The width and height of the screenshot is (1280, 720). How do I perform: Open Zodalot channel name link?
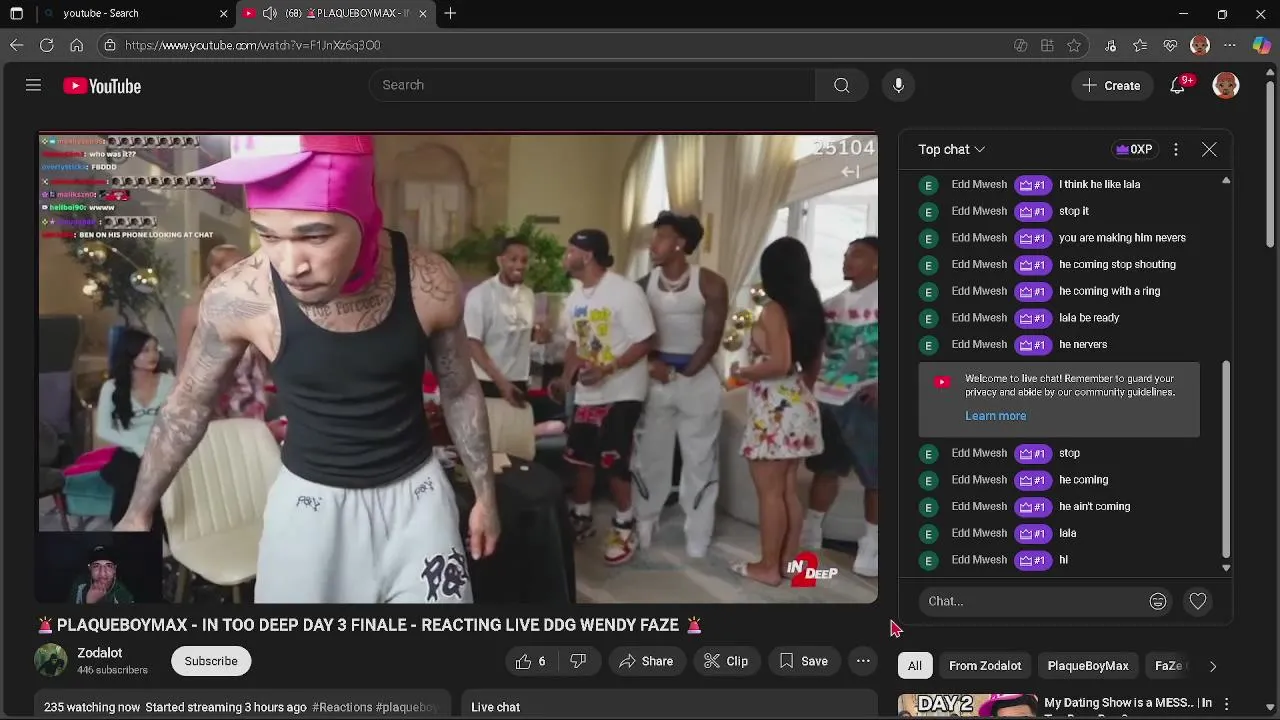pos(100,653)
